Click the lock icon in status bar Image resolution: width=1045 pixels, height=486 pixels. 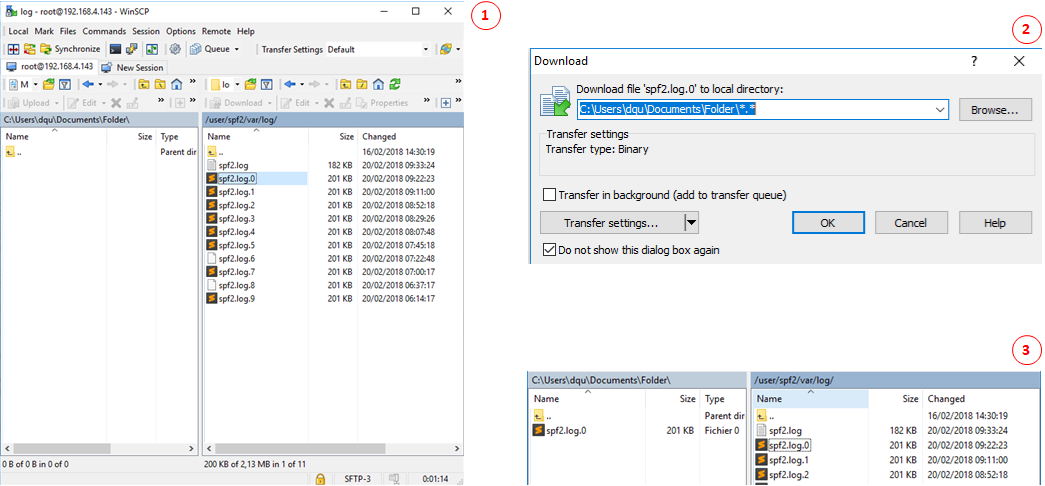point(319,479)
